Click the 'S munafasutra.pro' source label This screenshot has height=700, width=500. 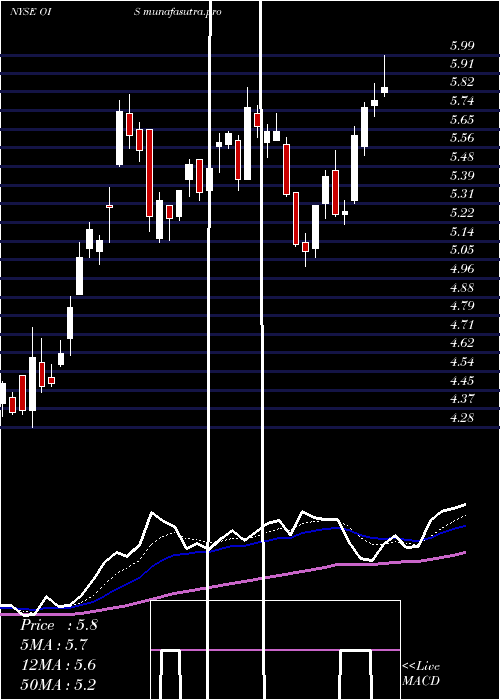click(178, 12)
